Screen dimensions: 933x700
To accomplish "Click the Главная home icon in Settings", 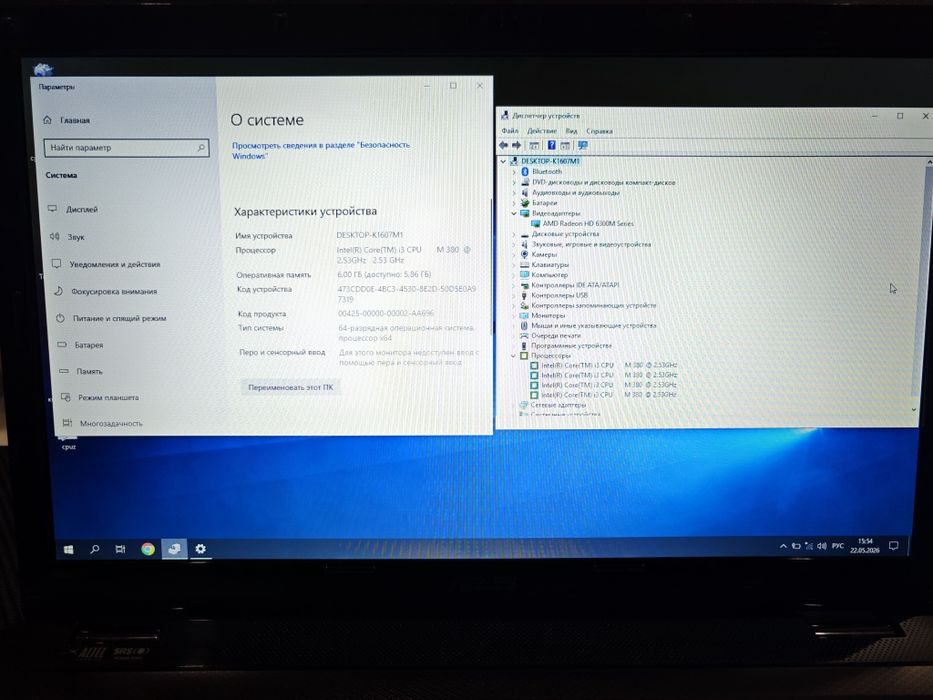I will [48, 120].
